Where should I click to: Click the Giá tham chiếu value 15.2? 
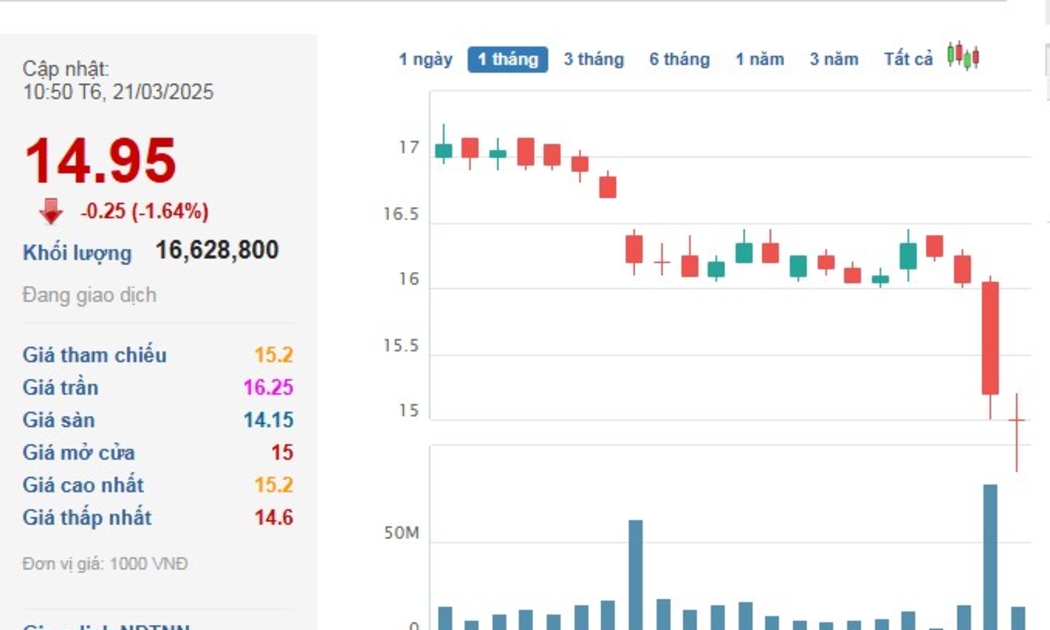click(x=273, y=355)
